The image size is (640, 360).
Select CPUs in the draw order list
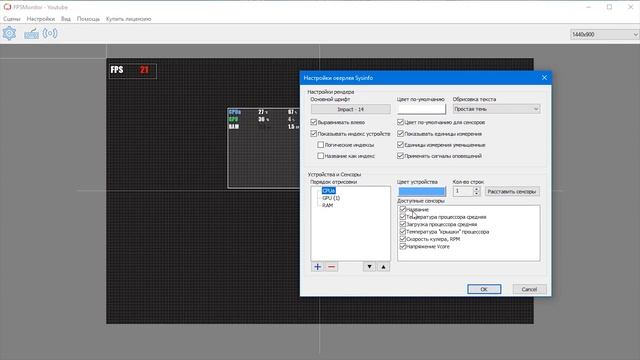[329, 191]
